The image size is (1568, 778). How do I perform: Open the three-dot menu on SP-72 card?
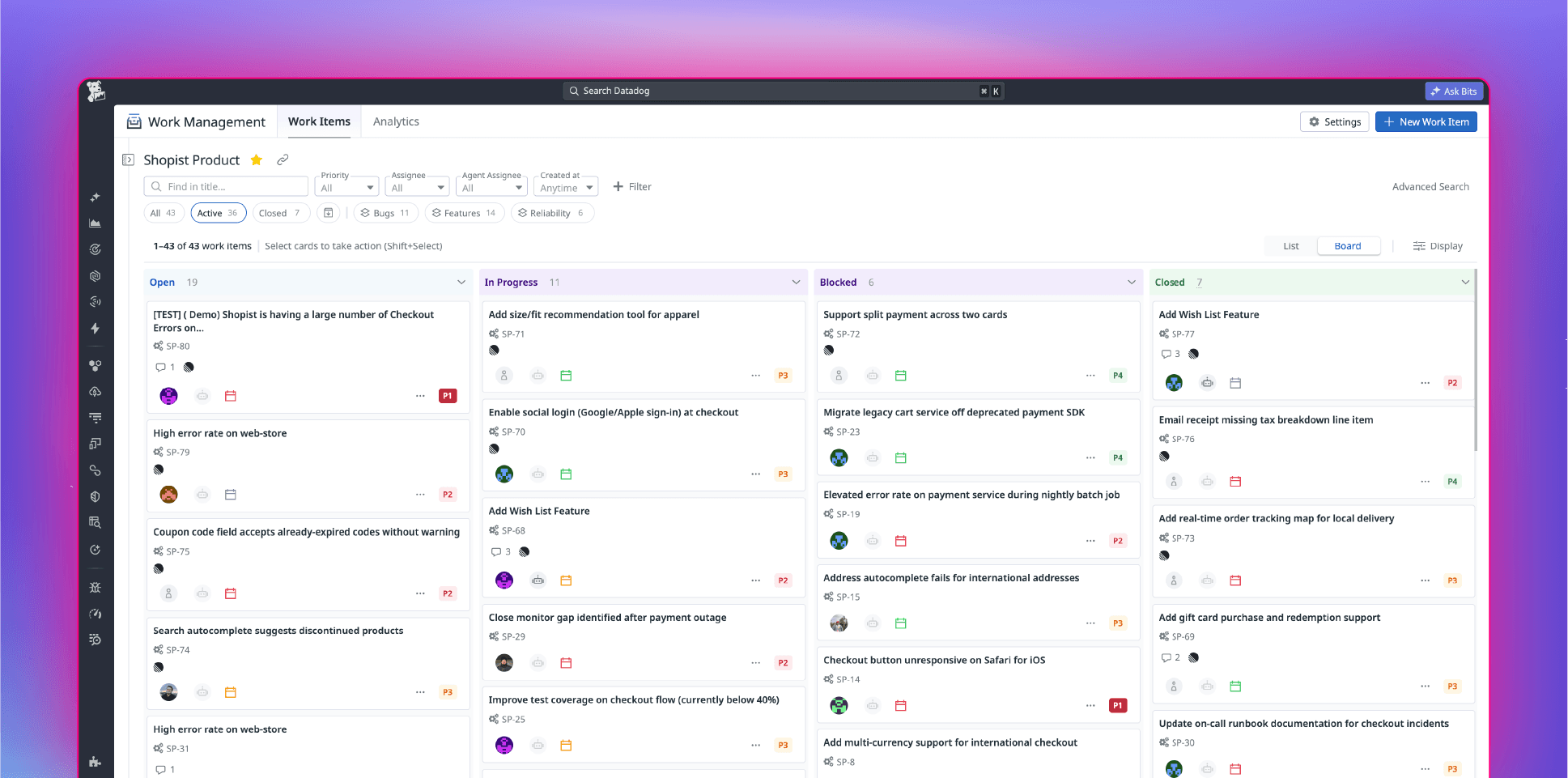[x=1091, y=376]
